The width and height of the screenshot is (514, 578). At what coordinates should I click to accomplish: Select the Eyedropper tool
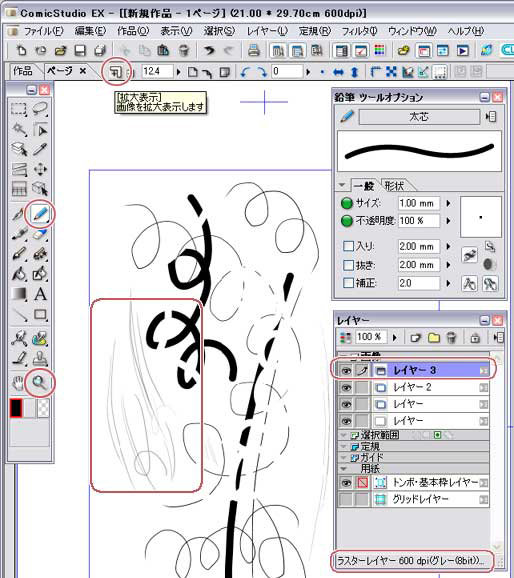point(40,149)
